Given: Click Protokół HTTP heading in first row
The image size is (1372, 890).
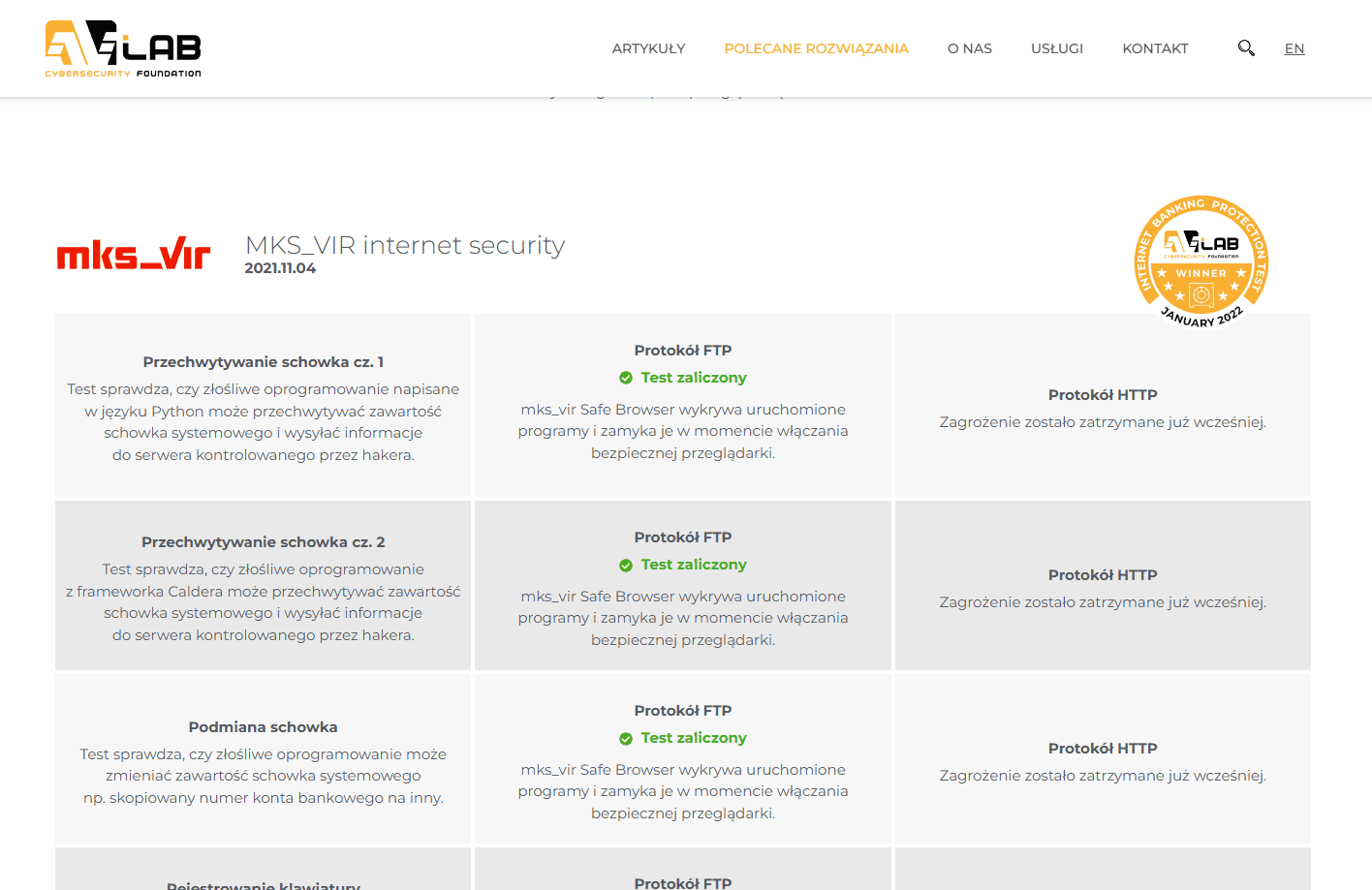Looking at the screenshot, I should pos(1103,395).
